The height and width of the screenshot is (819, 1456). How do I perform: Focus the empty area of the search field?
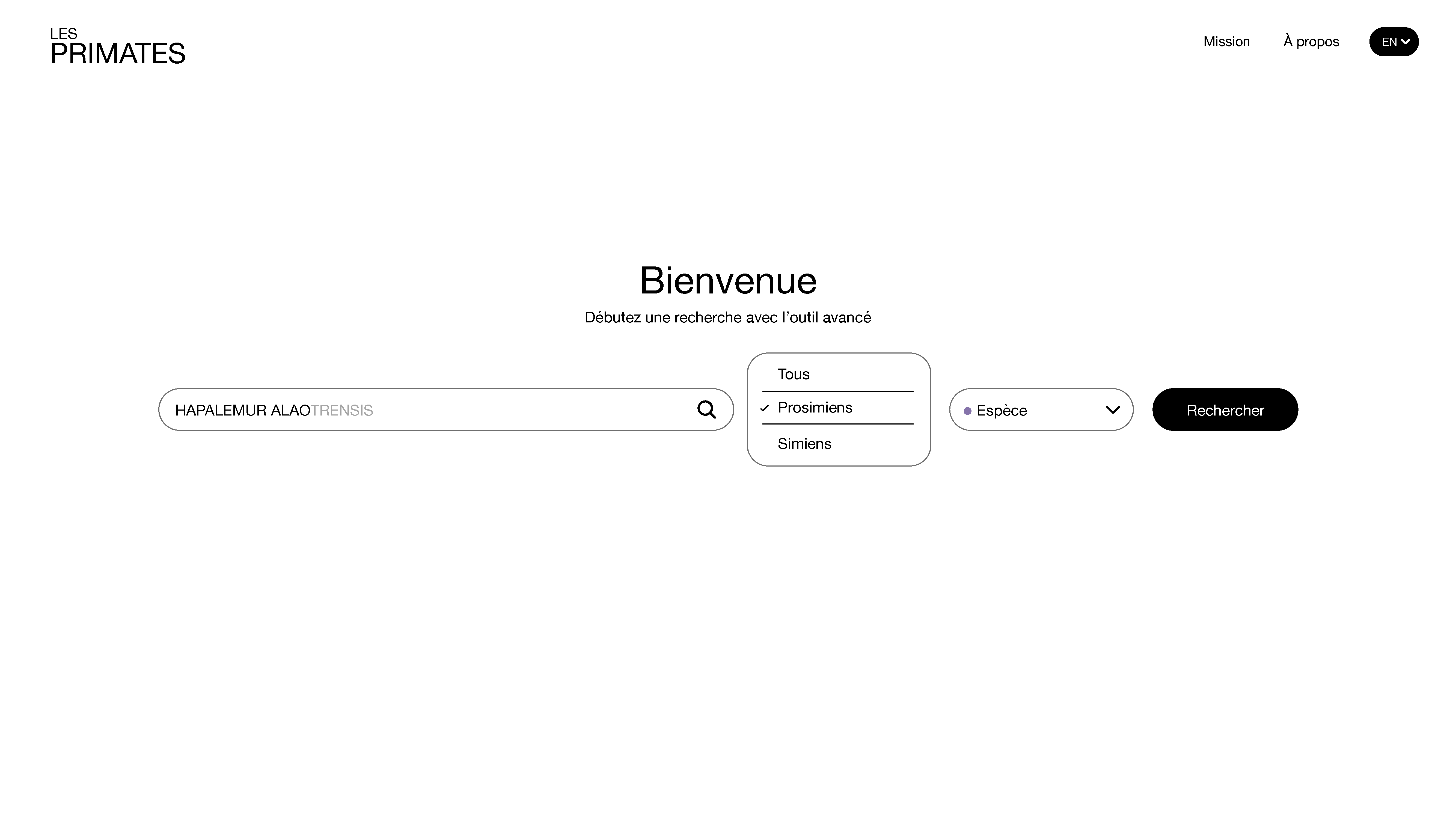pos(531,410)
